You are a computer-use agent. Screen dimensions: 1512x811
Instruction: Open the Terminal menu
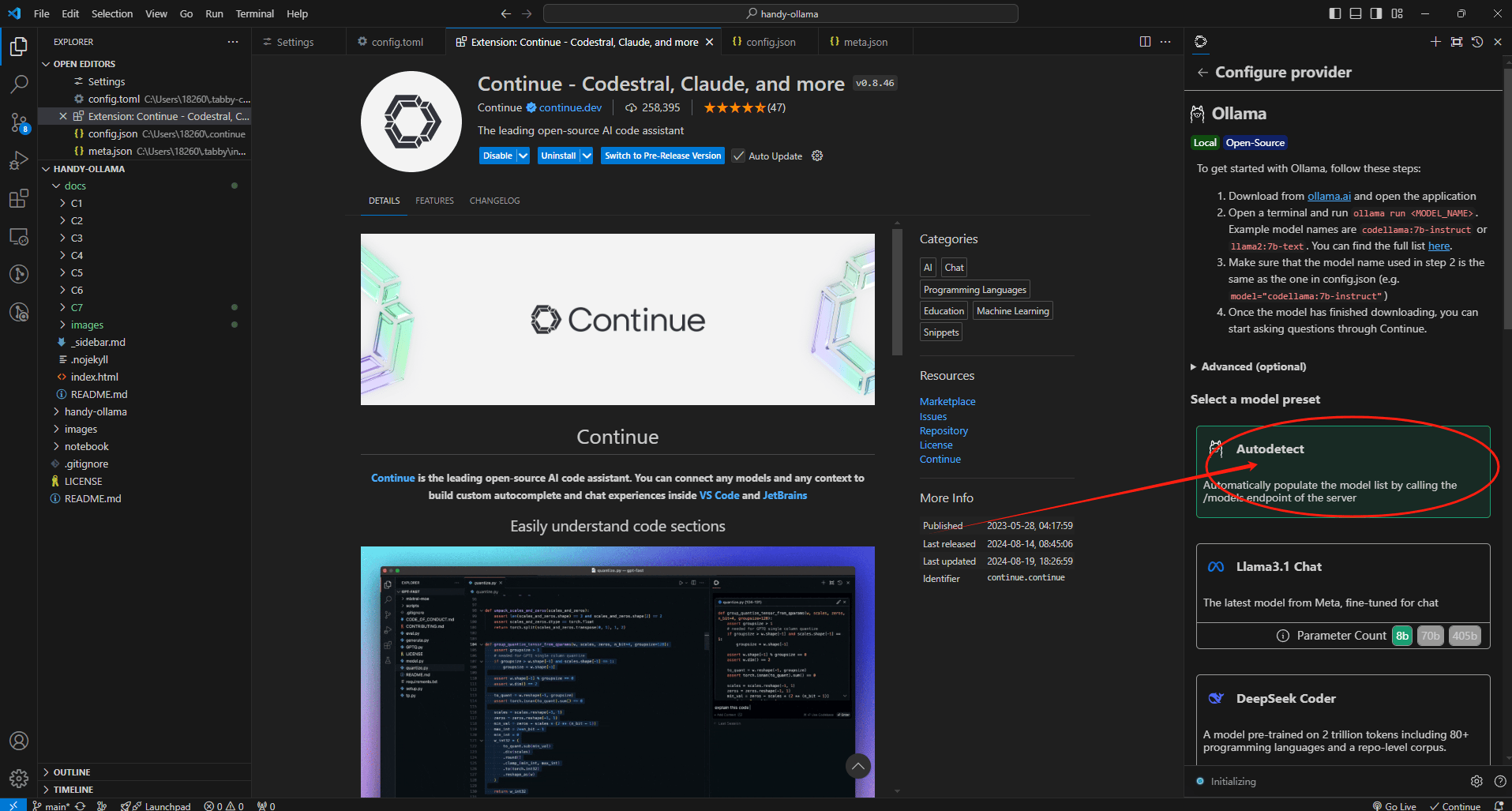click(x=254, y=13)
